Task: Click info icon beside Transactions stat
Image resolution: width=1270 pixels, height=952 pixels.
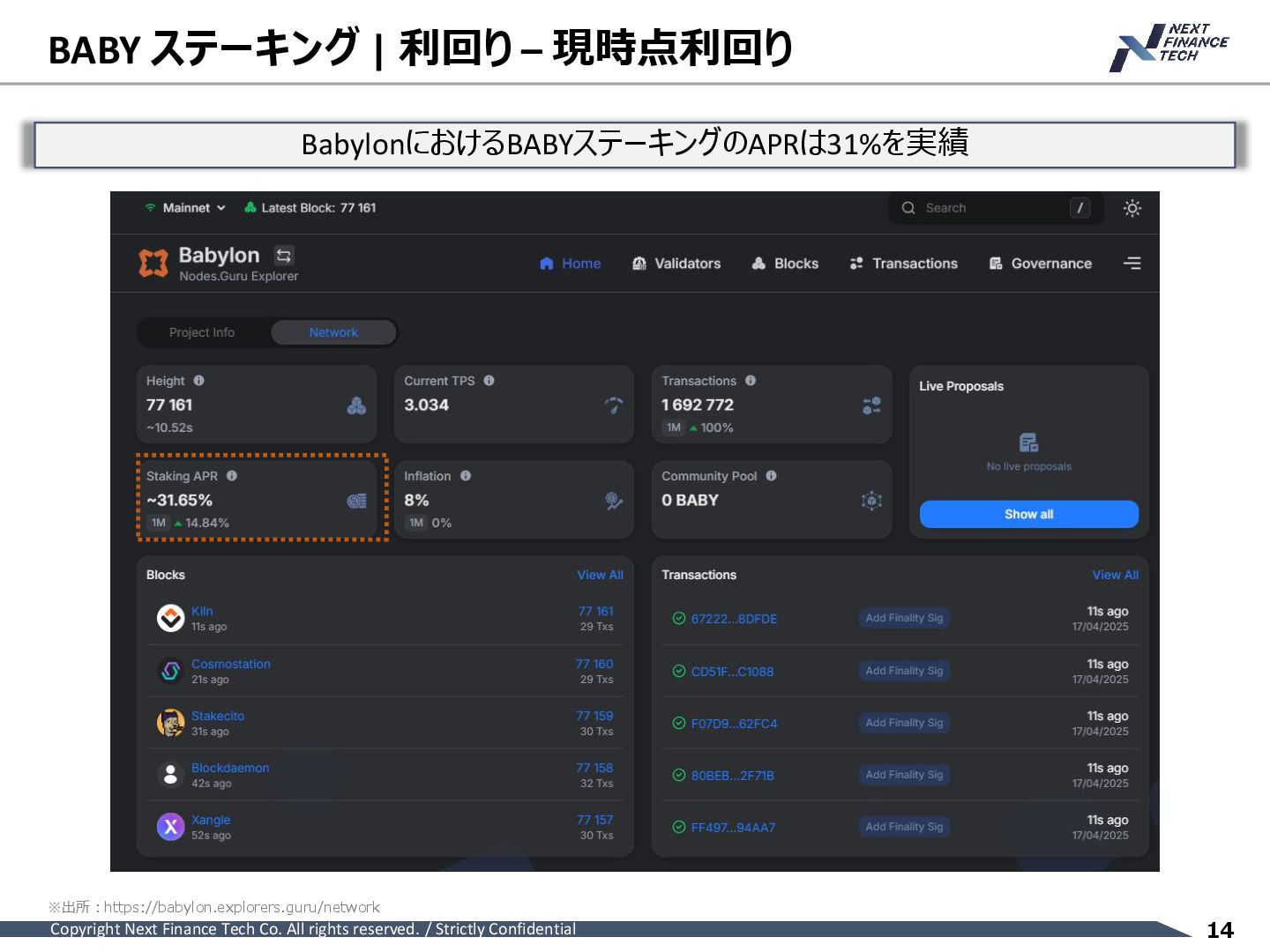Action: (x=751, y=381)
